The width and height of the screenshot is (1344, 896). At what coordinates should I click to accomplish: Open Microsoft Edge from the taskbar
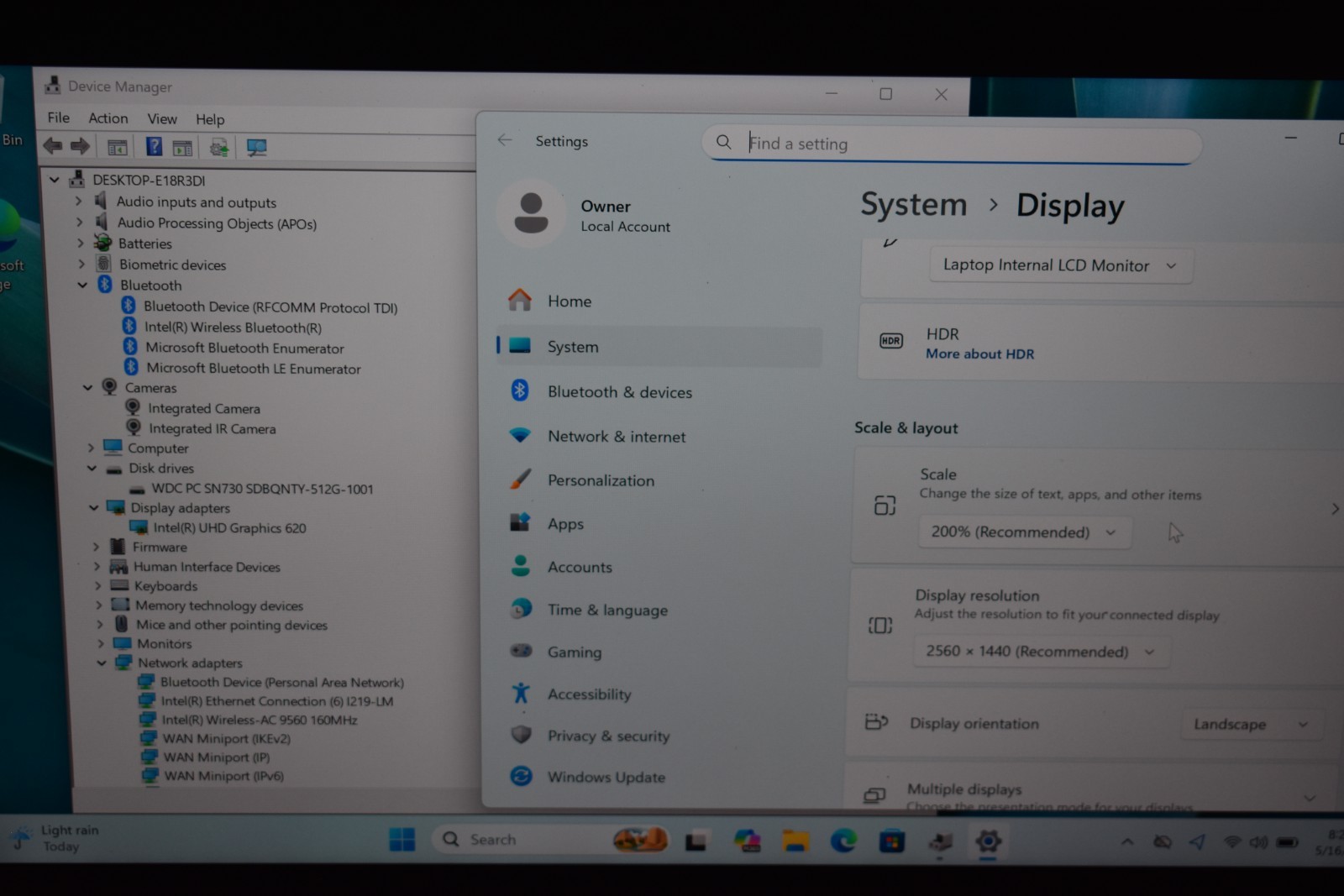(843, 841)
